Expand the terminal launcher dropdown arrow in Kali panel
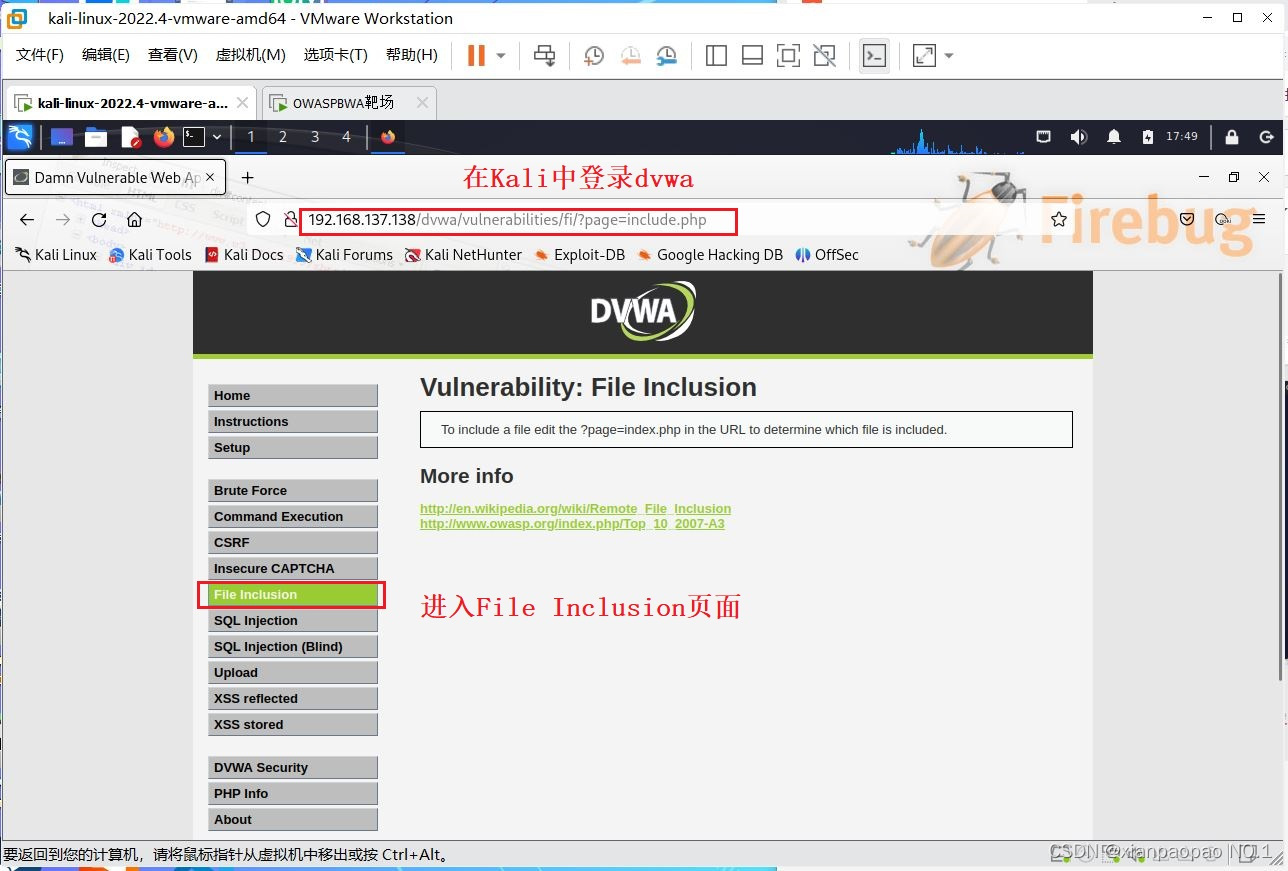 coord(216,137)
